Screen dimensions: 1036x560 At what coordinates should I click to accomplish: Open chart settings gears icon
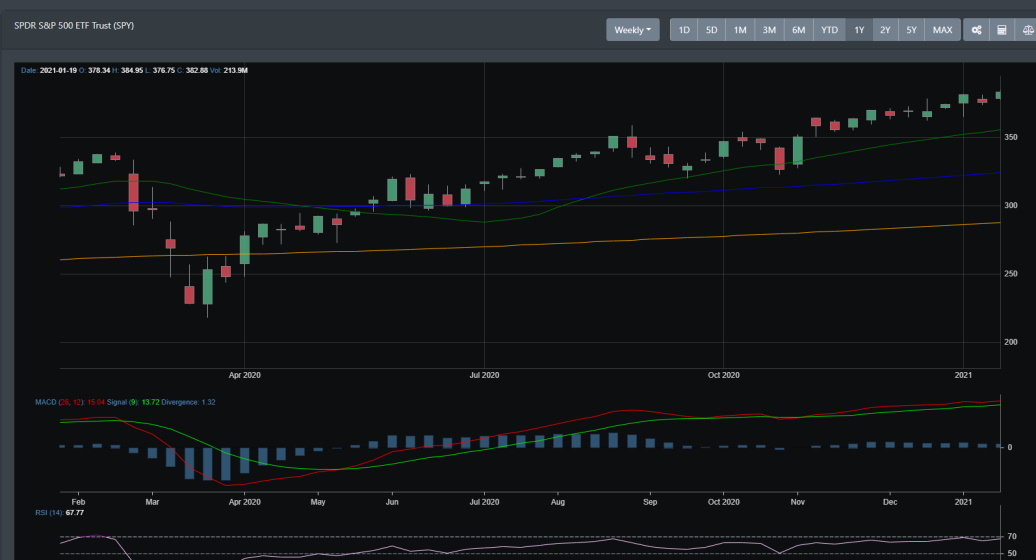[977, 30]
